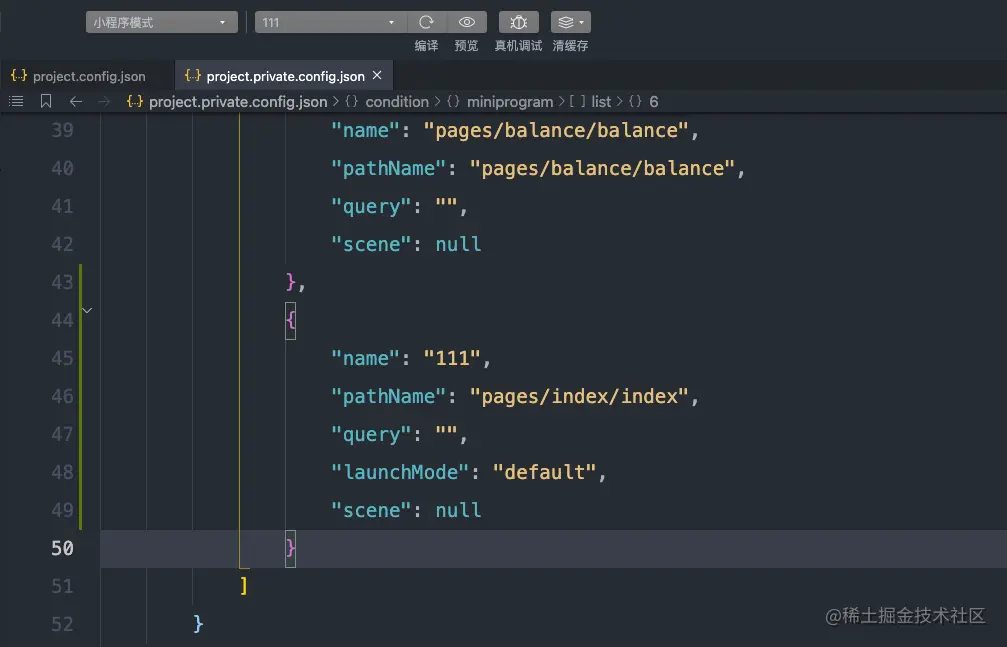
Task: Select the project.private.config.json tab
Action: point(285,76)
